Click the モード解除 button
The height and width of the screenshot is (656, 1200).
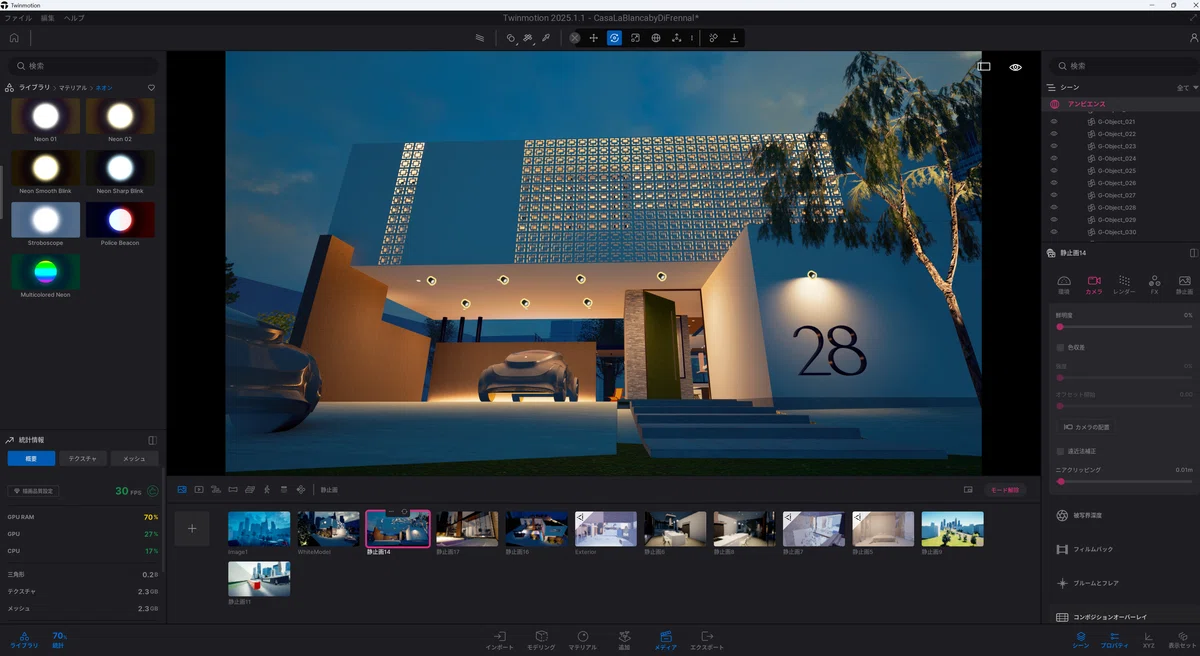point(1006,490)
